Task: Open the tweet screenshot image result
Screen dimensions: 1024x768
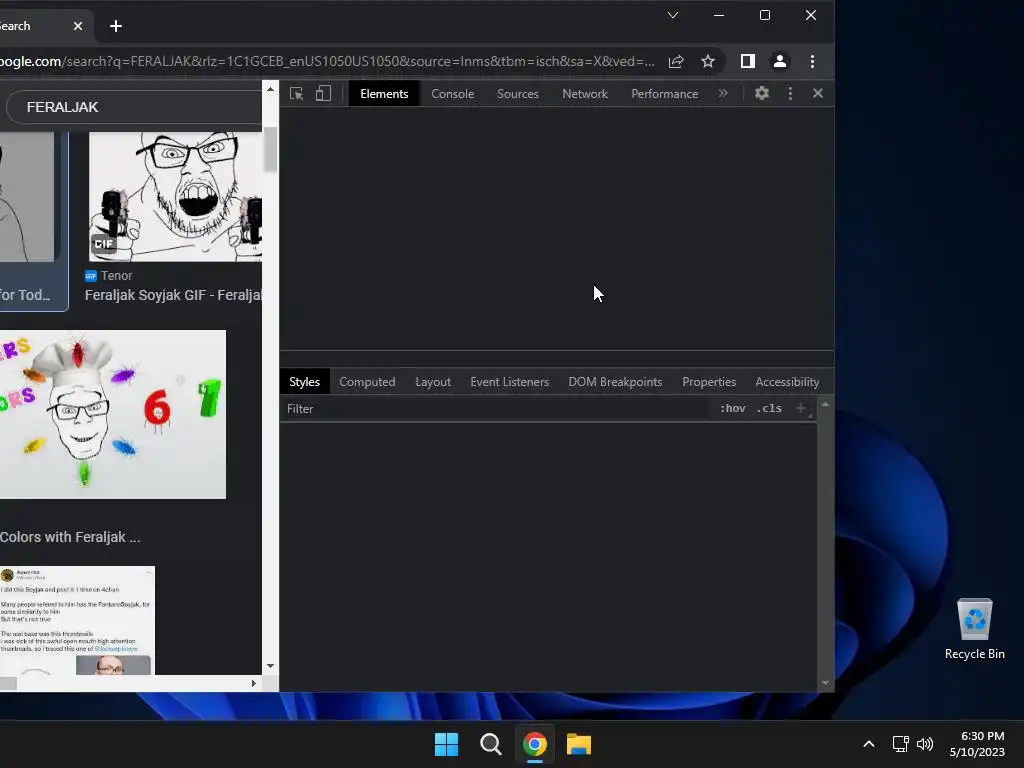Action: tap(77, 620)
